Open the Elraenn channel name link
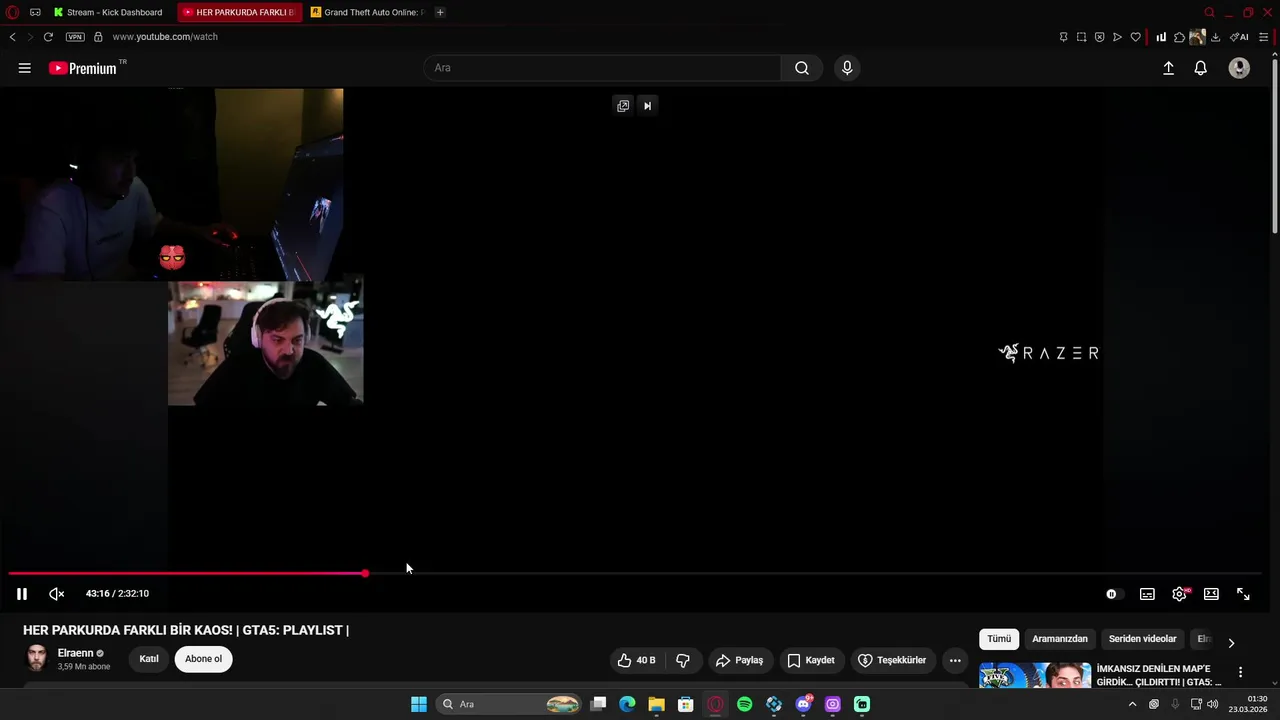1280x720 pixels. coord(75,653)
